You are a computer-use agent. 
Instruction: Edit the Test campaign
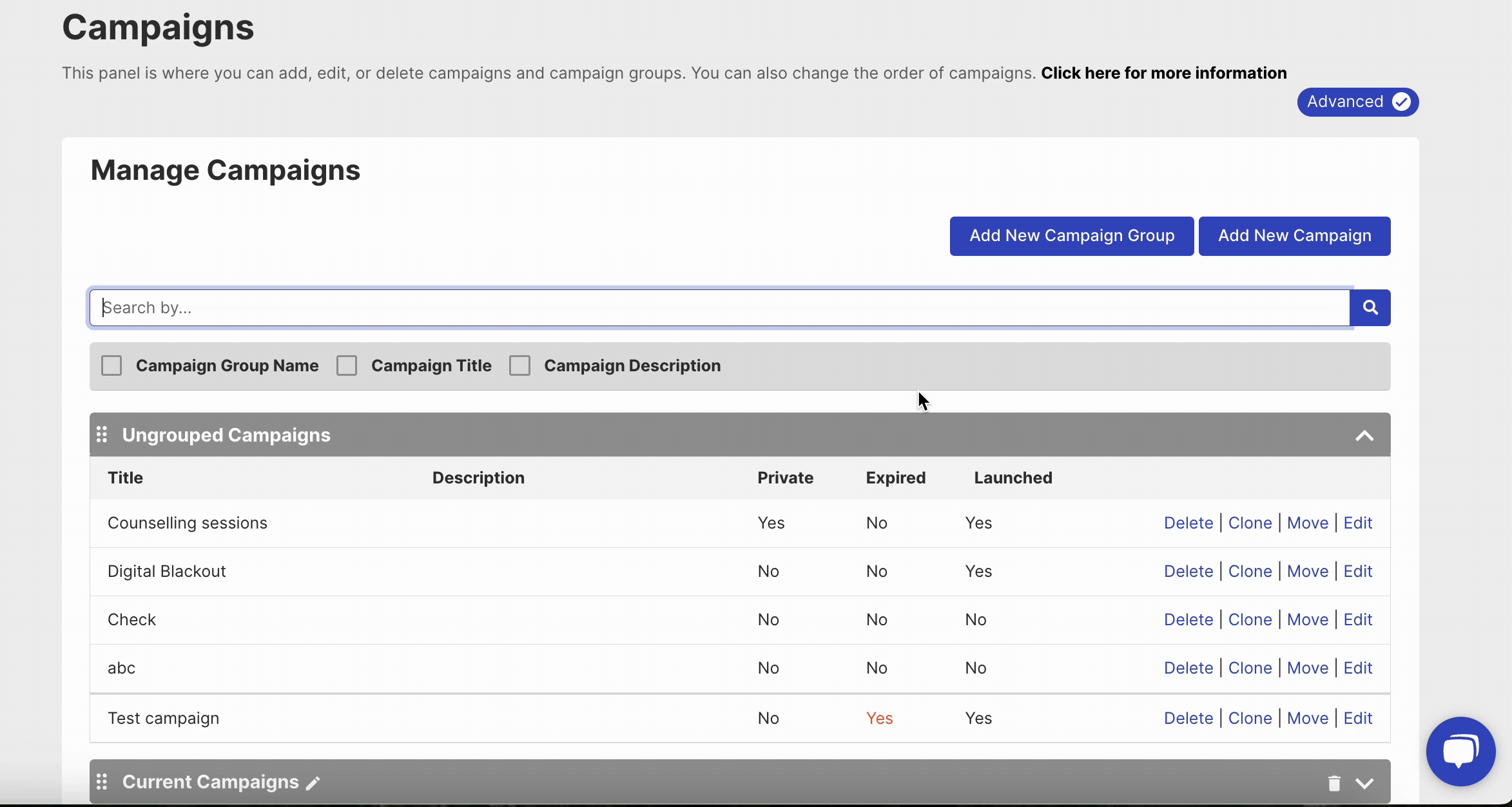point(1357,718)
